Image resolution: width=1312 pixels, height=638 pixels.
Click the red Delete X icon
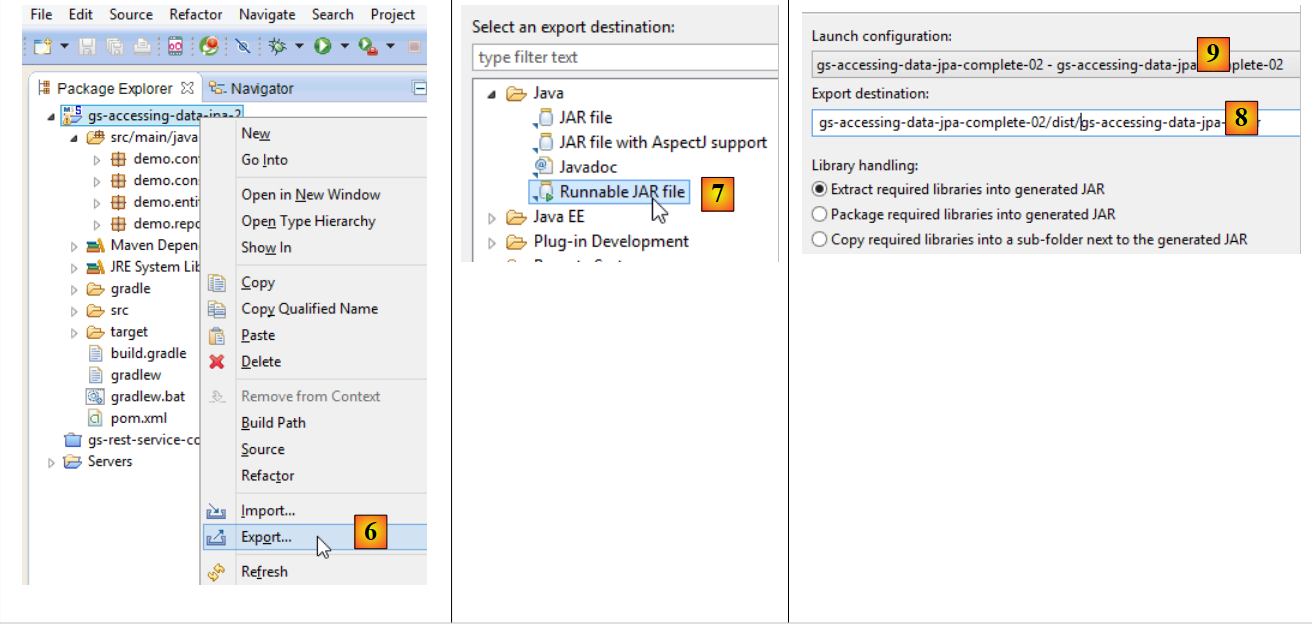[x=217, y=362]
